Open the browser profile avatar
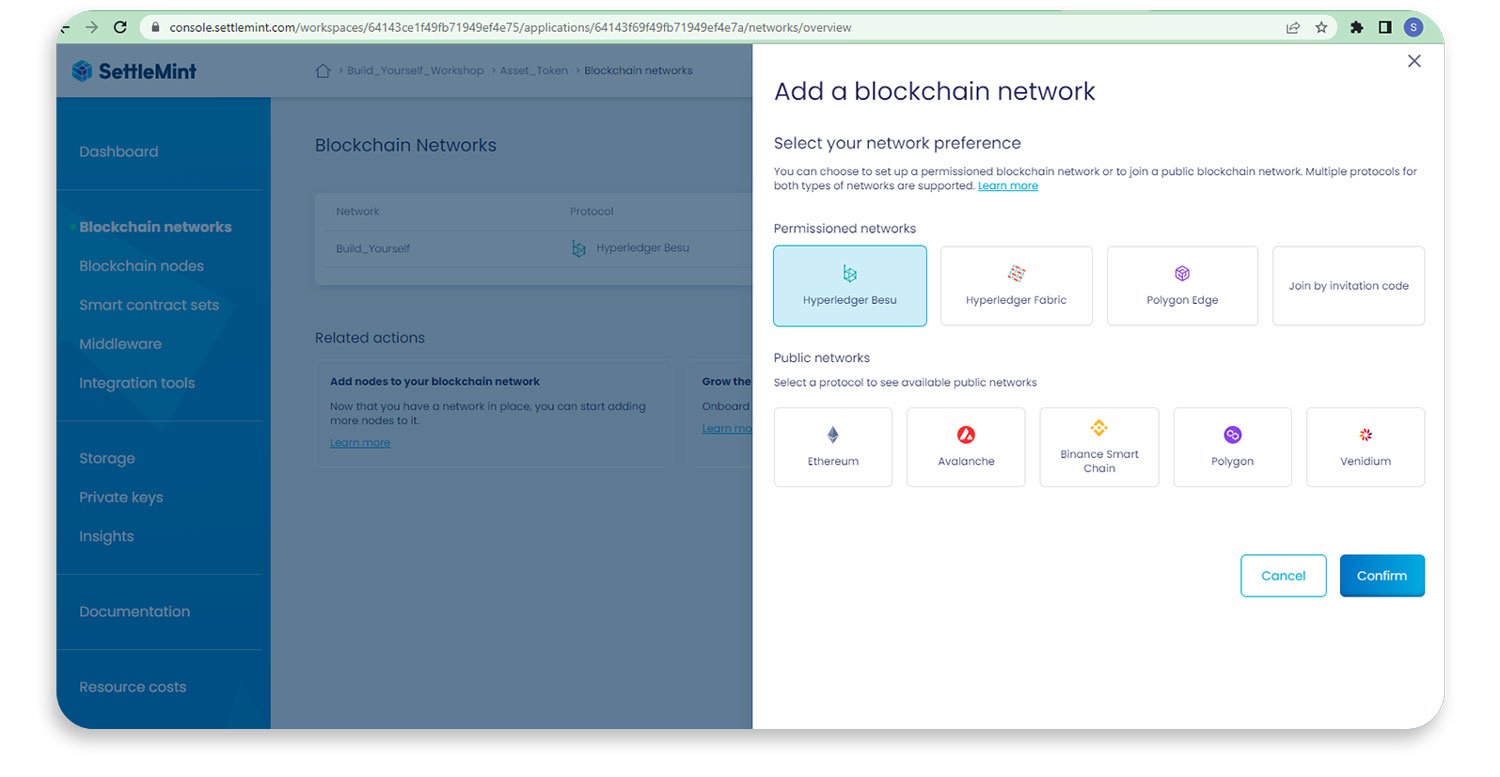1500x777 pixels. pos(1413,27)
